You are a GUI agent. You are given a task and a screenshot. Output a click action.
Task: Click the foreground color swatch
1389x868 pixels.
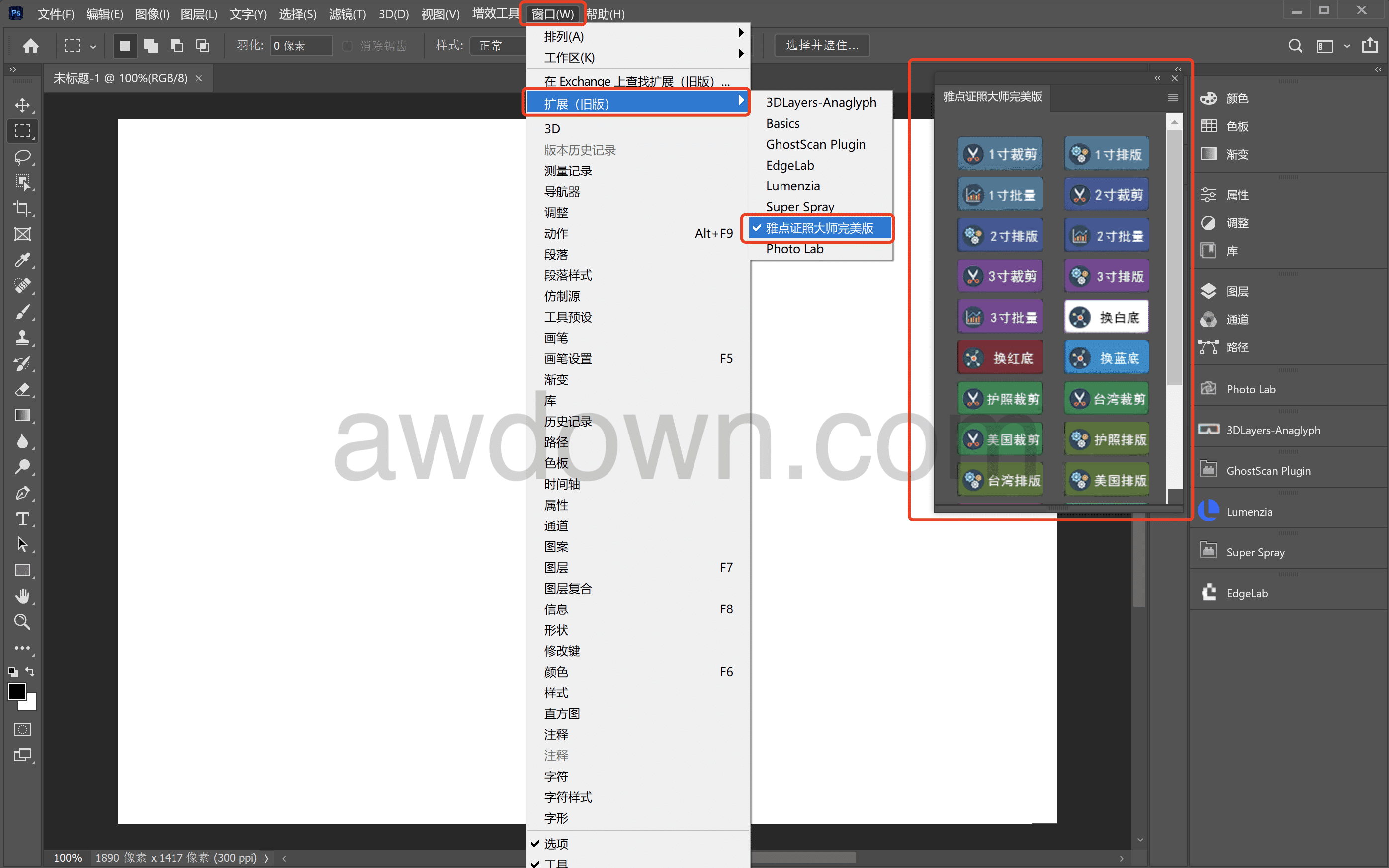16,691
